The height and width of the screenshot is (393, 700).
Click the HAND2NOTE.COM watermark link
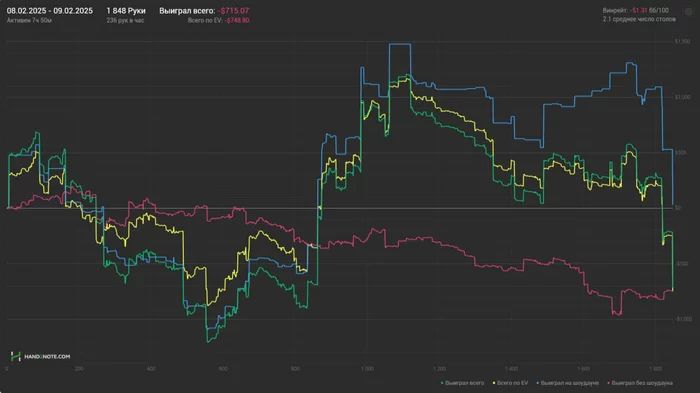pos(47,356)
